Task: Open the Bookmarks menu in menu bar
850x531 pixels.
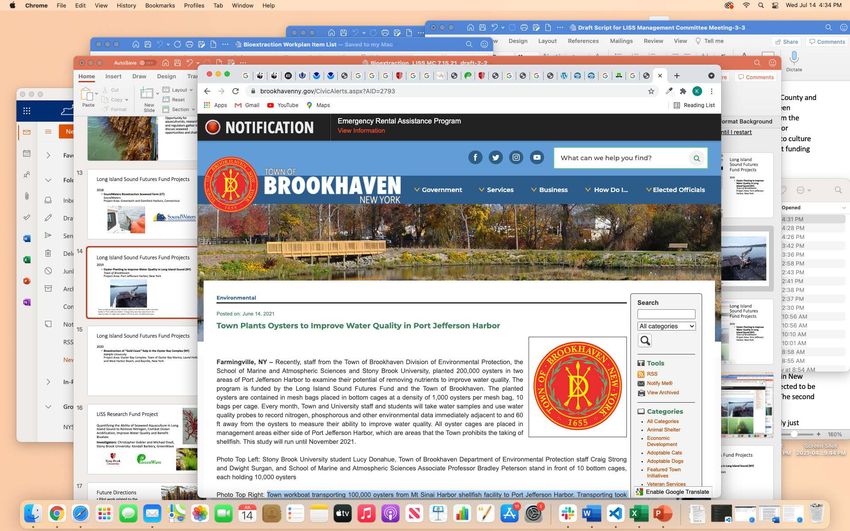Action: click(x=160, y=5)
